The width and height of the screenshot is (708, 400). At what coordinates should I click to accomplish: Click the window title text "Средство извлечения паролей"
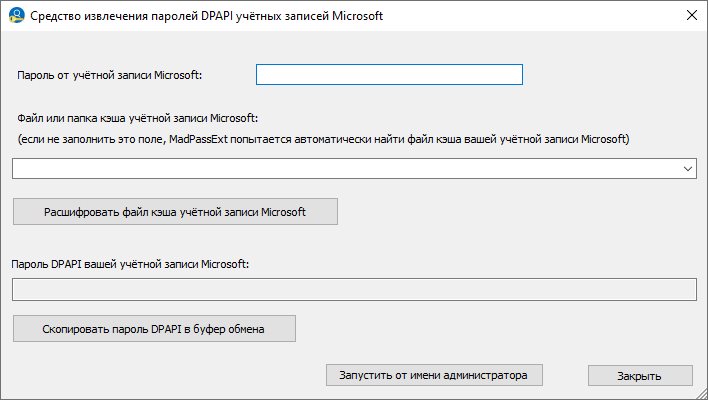(110, 17)
